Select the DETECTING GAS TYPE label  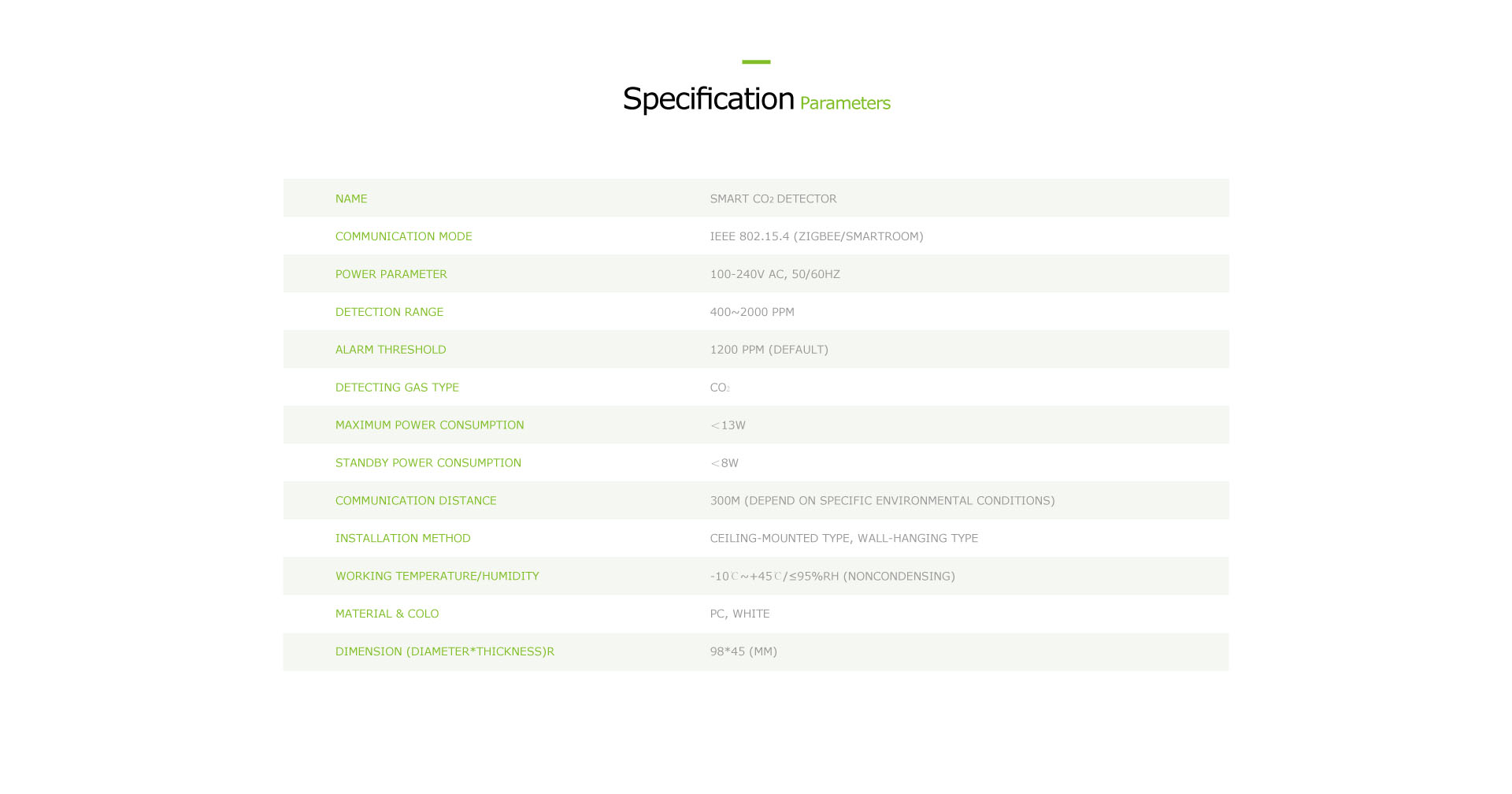(x=397, y=388)
